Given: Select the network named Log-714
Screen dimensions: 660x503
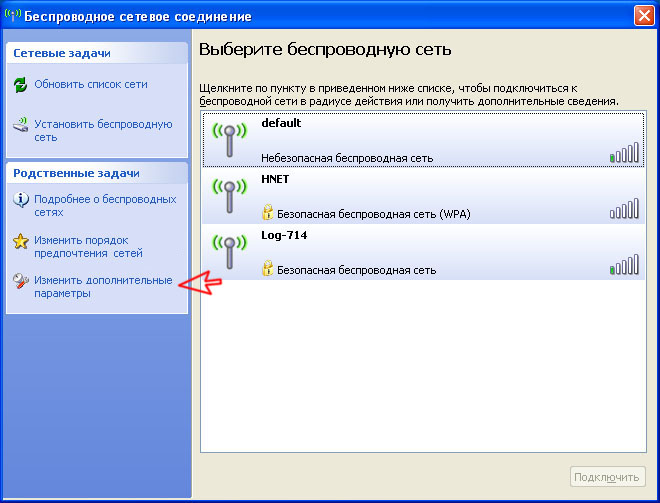Looking at the screenshot, I should pos(423,252).
